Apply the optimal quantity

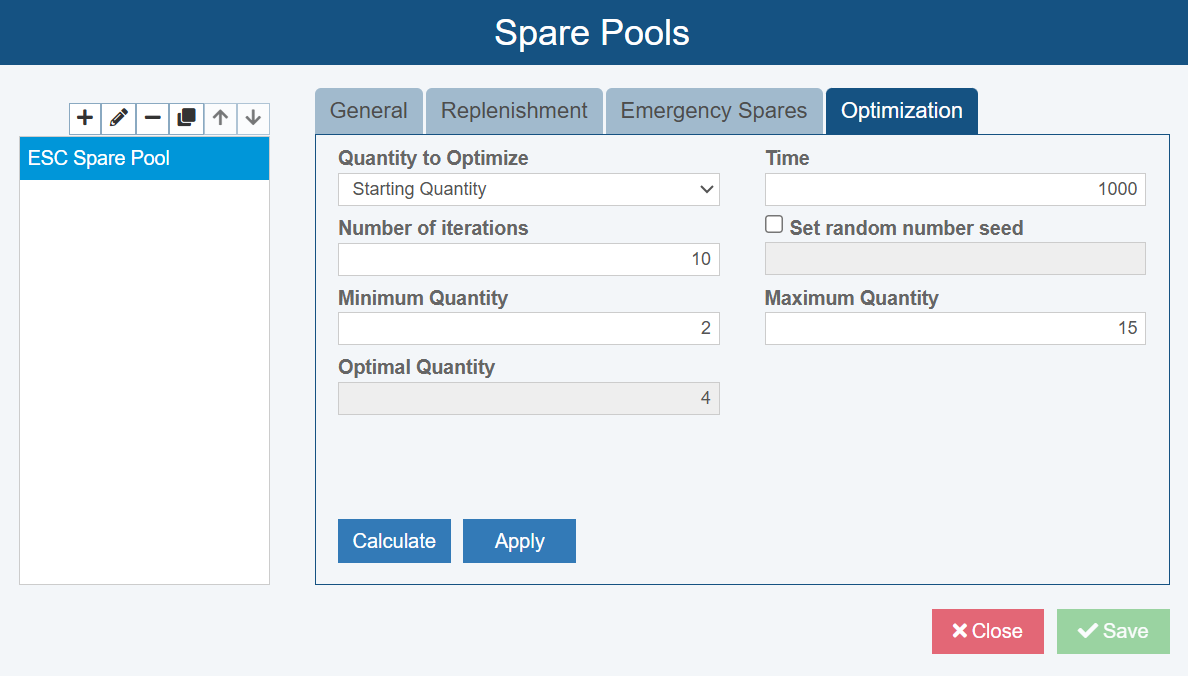pos(519,540)
